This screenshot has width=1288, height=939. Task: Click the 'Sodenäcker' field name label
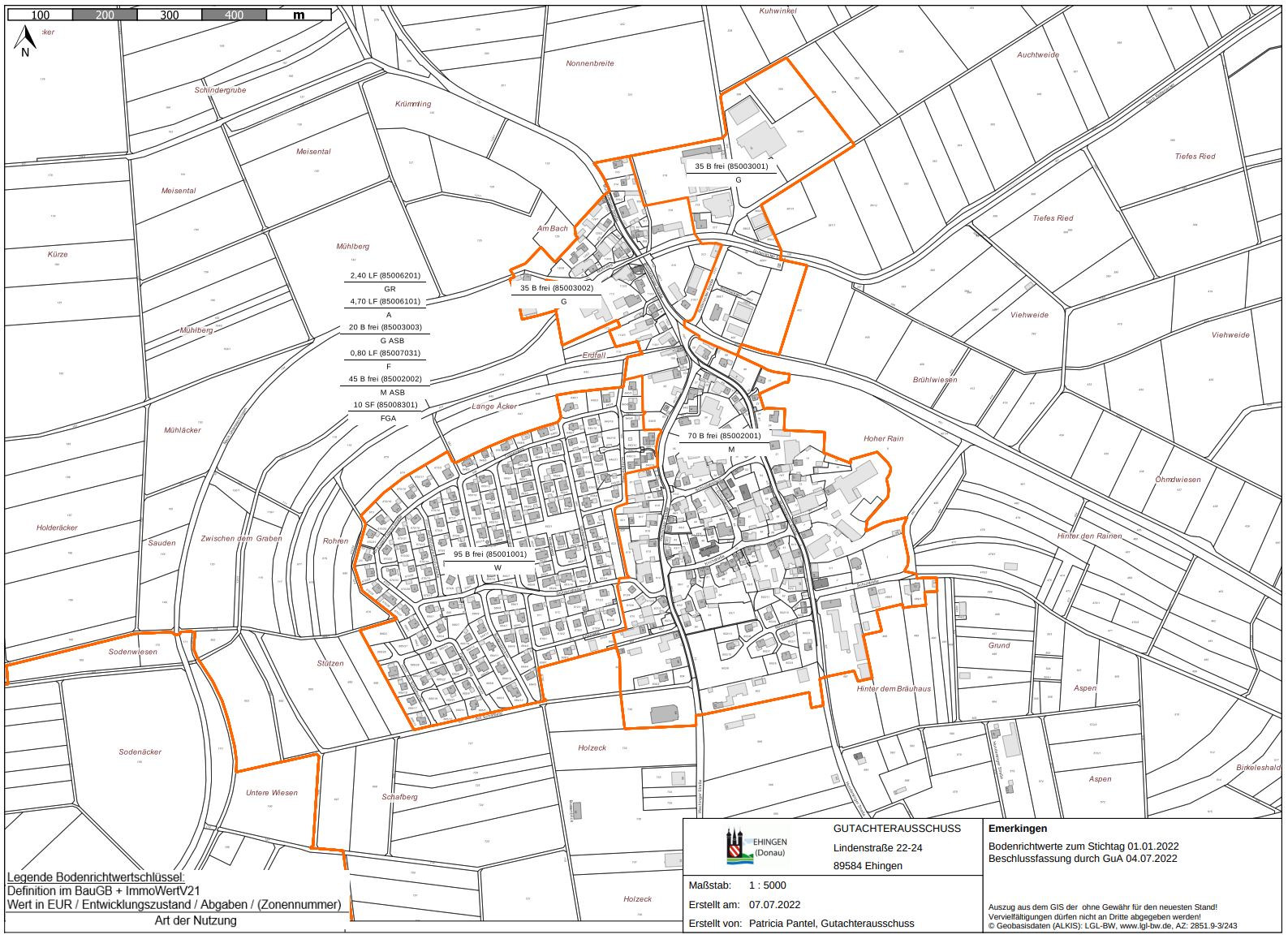point(140,752)
